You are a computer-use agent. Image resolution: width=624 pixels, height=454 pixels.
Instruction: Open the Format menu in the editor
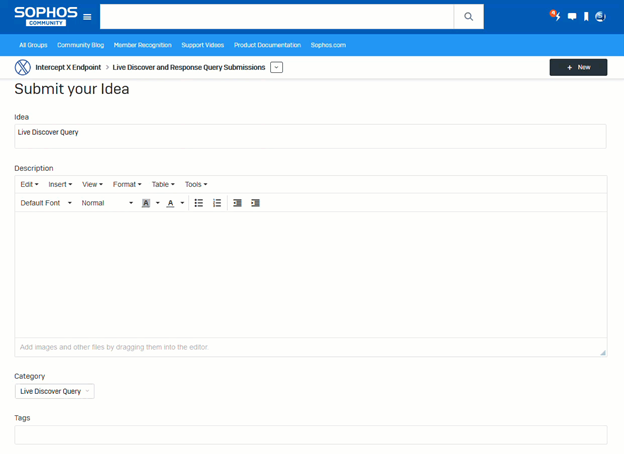pyautogui.click(x=126, y=184)
